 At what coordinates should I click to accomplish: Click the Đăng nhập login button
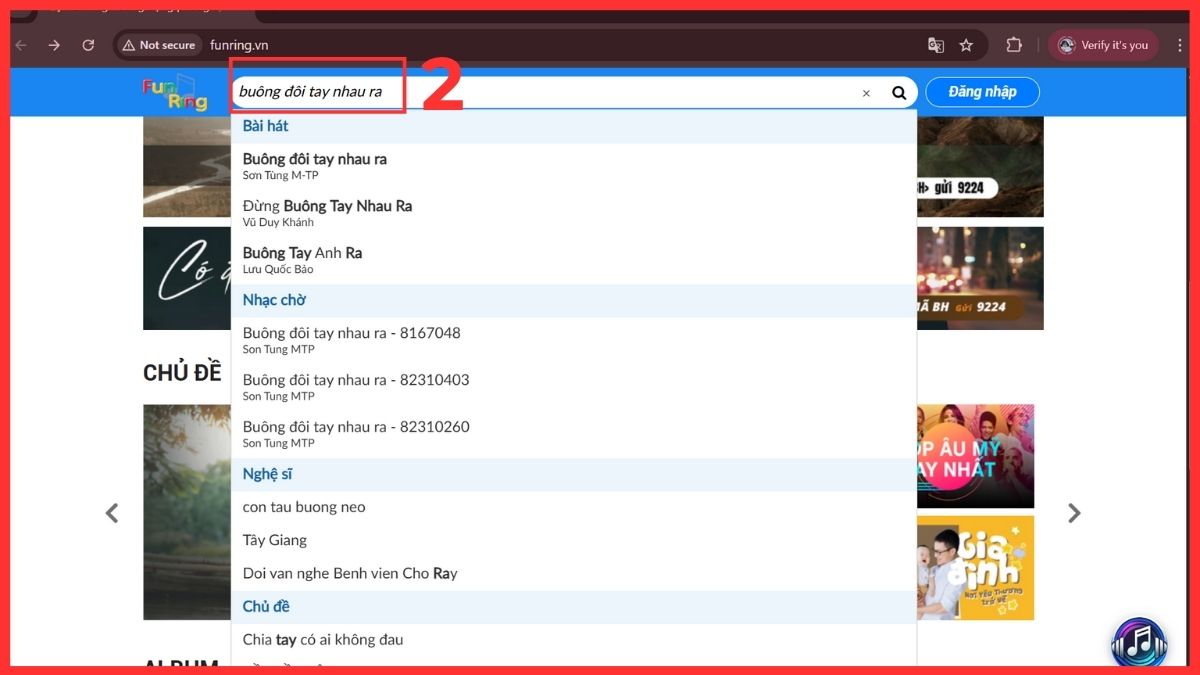click(982, 92)
